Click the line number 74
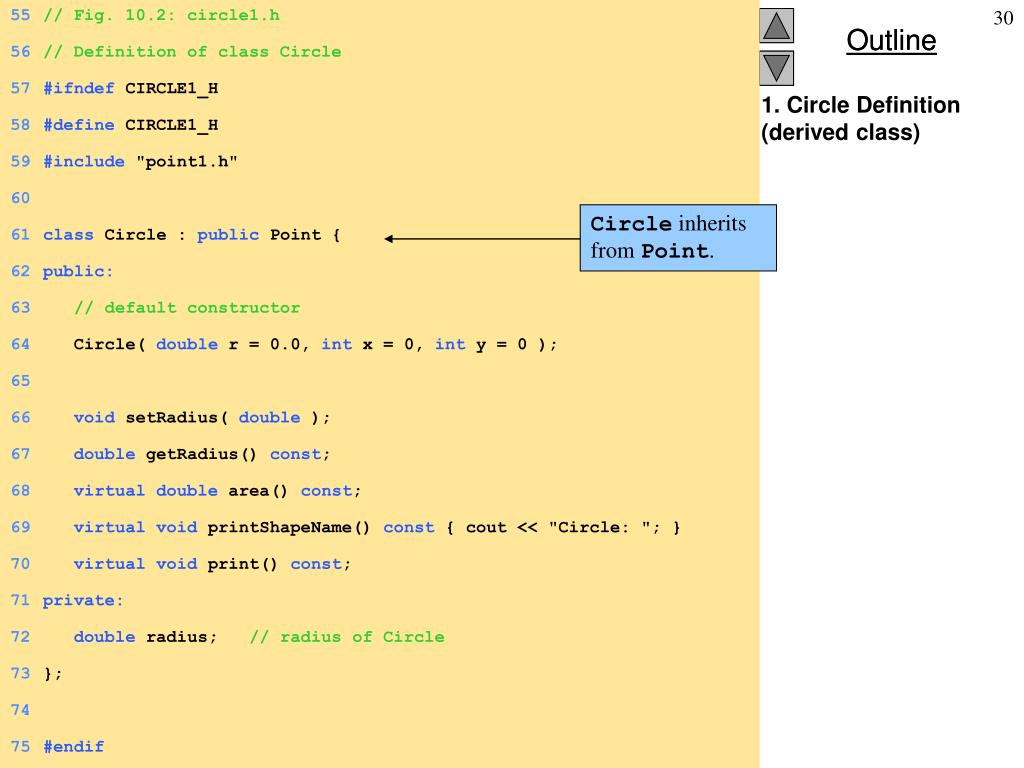This screenshot has height=768, width=1024. 20,710
